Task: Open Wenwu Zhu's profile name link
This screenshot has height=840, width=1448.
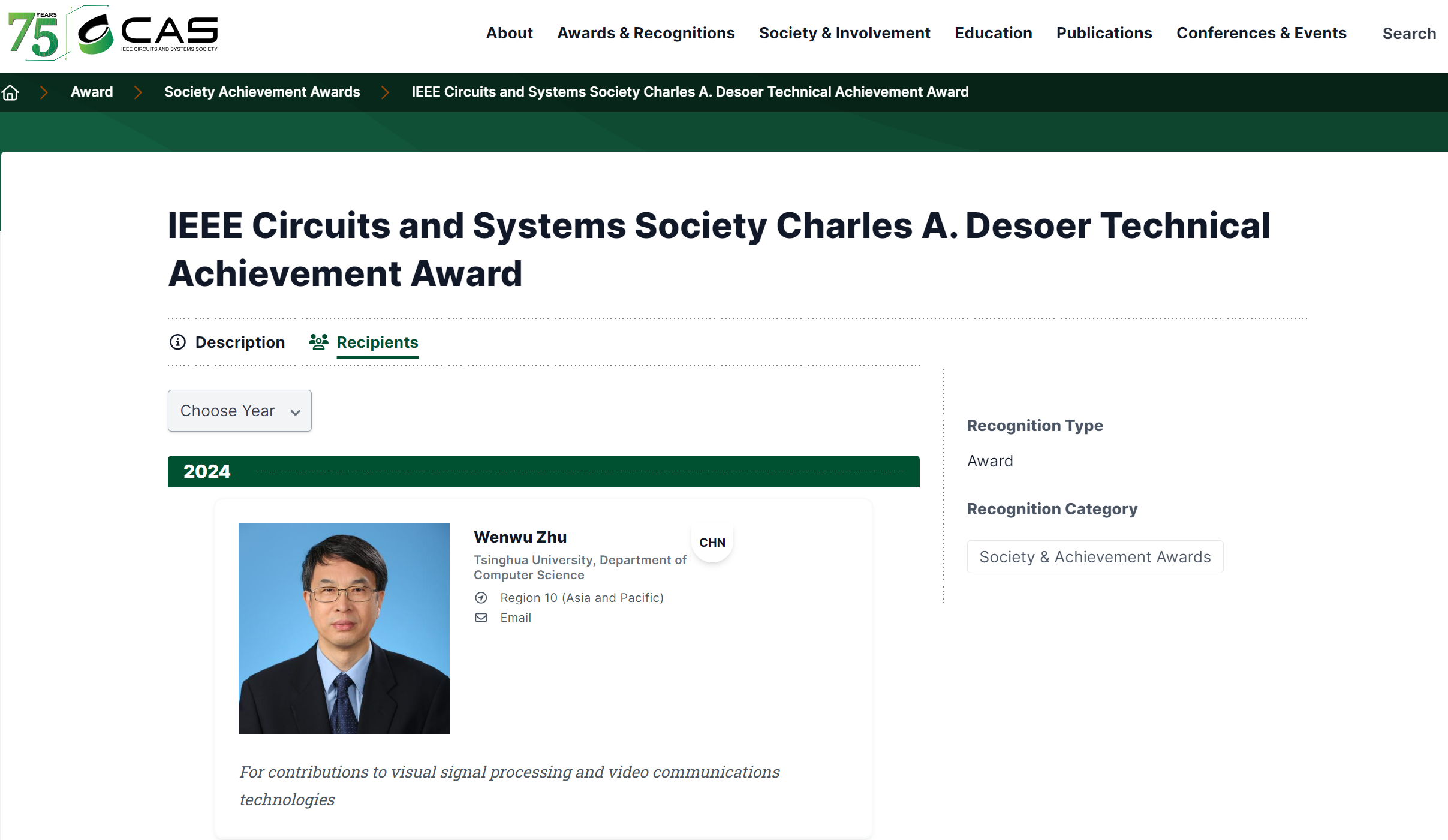Action: tap(520, 537)
